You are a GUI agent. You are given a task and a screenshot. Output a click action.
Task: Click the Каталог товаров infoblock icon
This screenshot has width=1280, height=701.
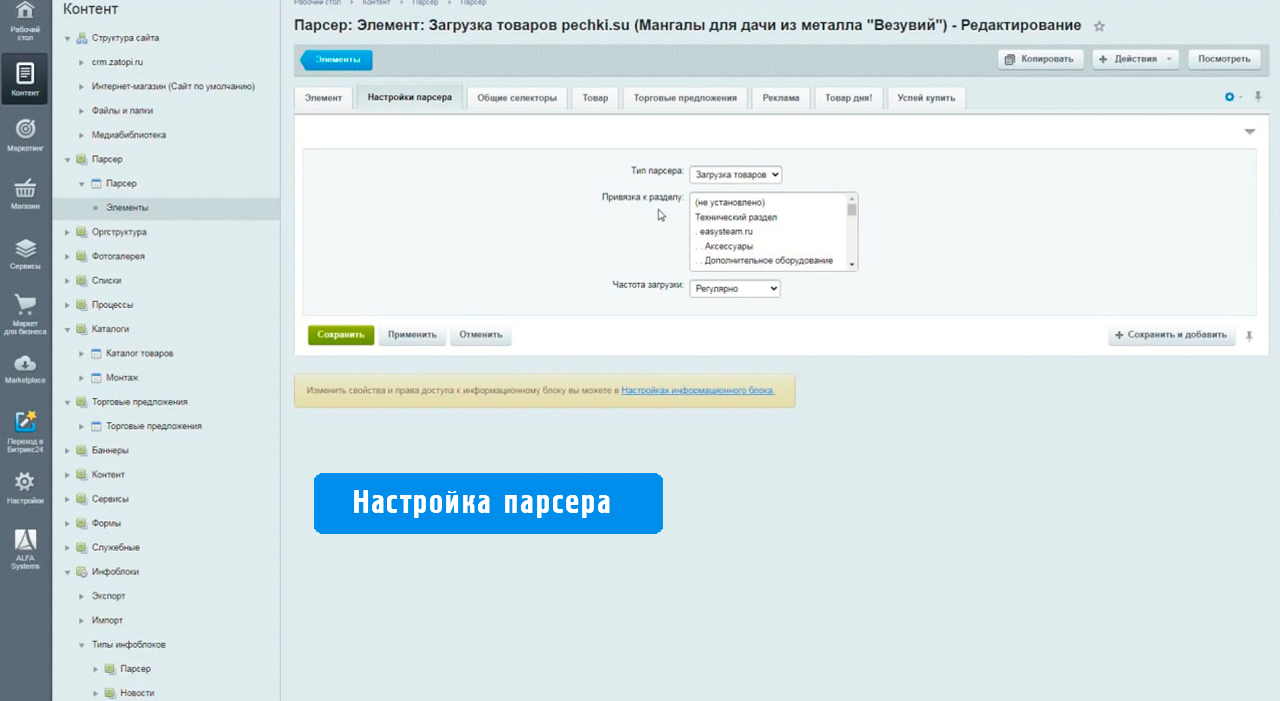coord(96,353)
